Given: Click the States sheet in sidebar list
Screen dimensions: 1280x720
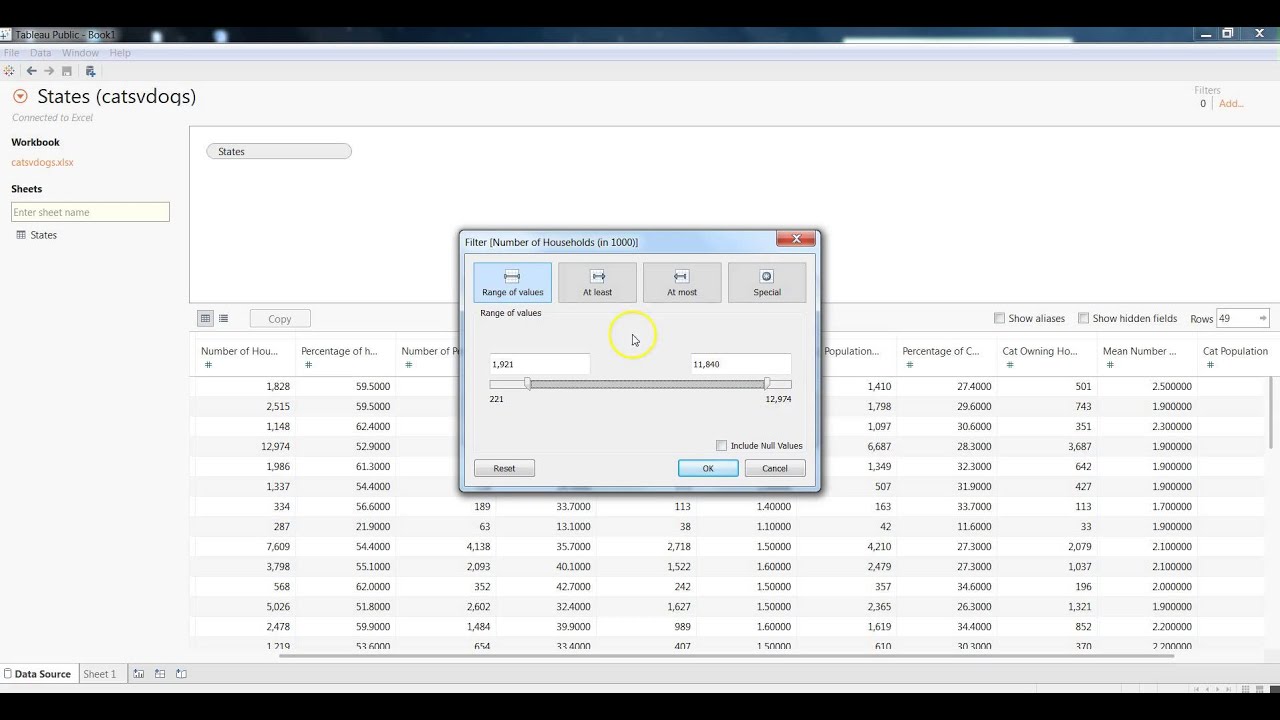Looking at the screenshot, I should pyautogui.click(x=43, y=235).
